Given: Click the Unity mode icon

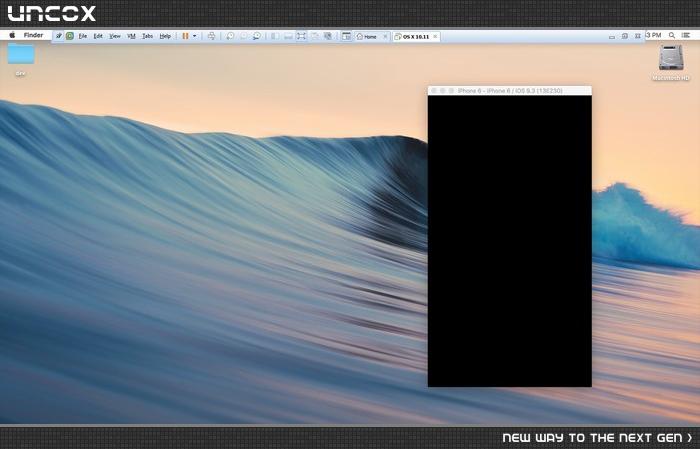Looking at the screenshot, I should 315,36.
